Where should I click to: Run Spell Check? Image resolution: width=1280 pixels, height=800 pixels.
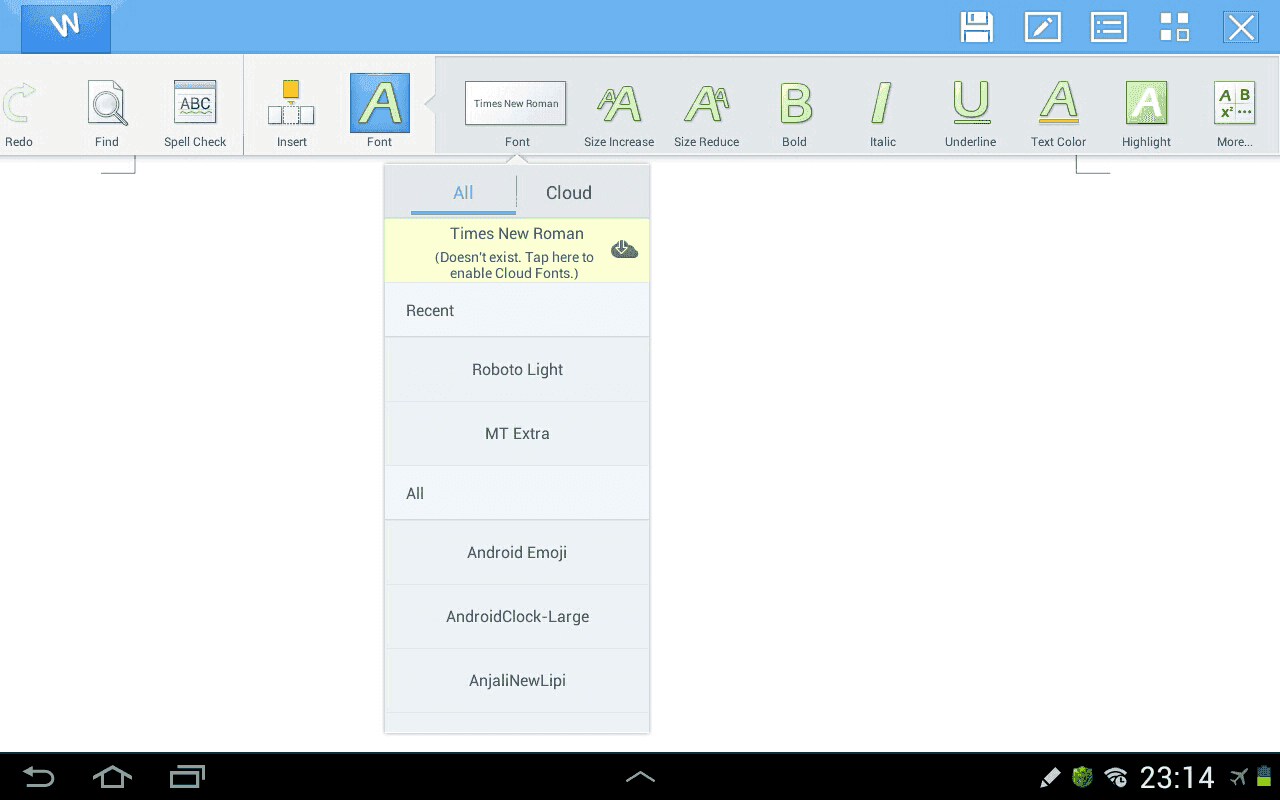point(195,114)
